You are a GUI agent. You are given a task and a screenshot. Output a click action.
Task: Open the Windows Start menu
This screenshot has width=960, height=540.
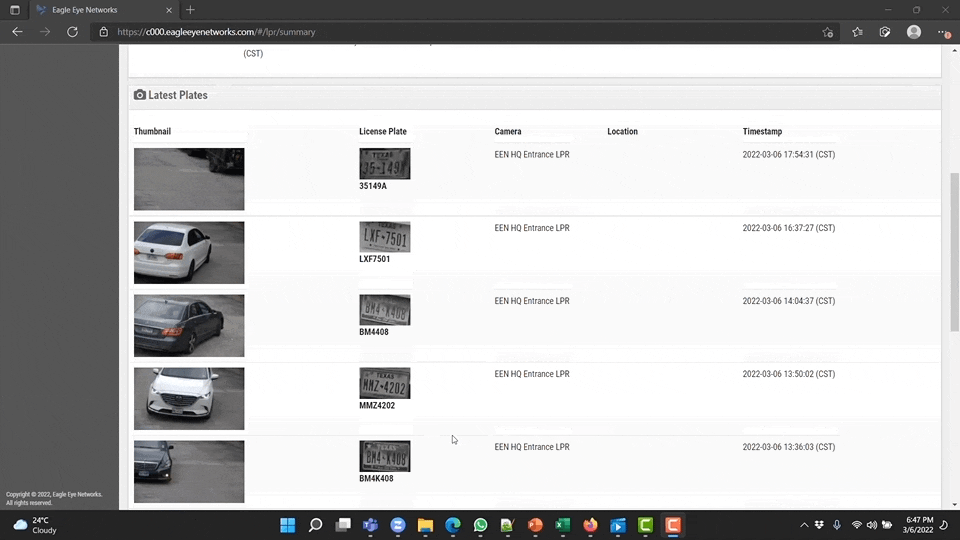click(x=287, y=525)
